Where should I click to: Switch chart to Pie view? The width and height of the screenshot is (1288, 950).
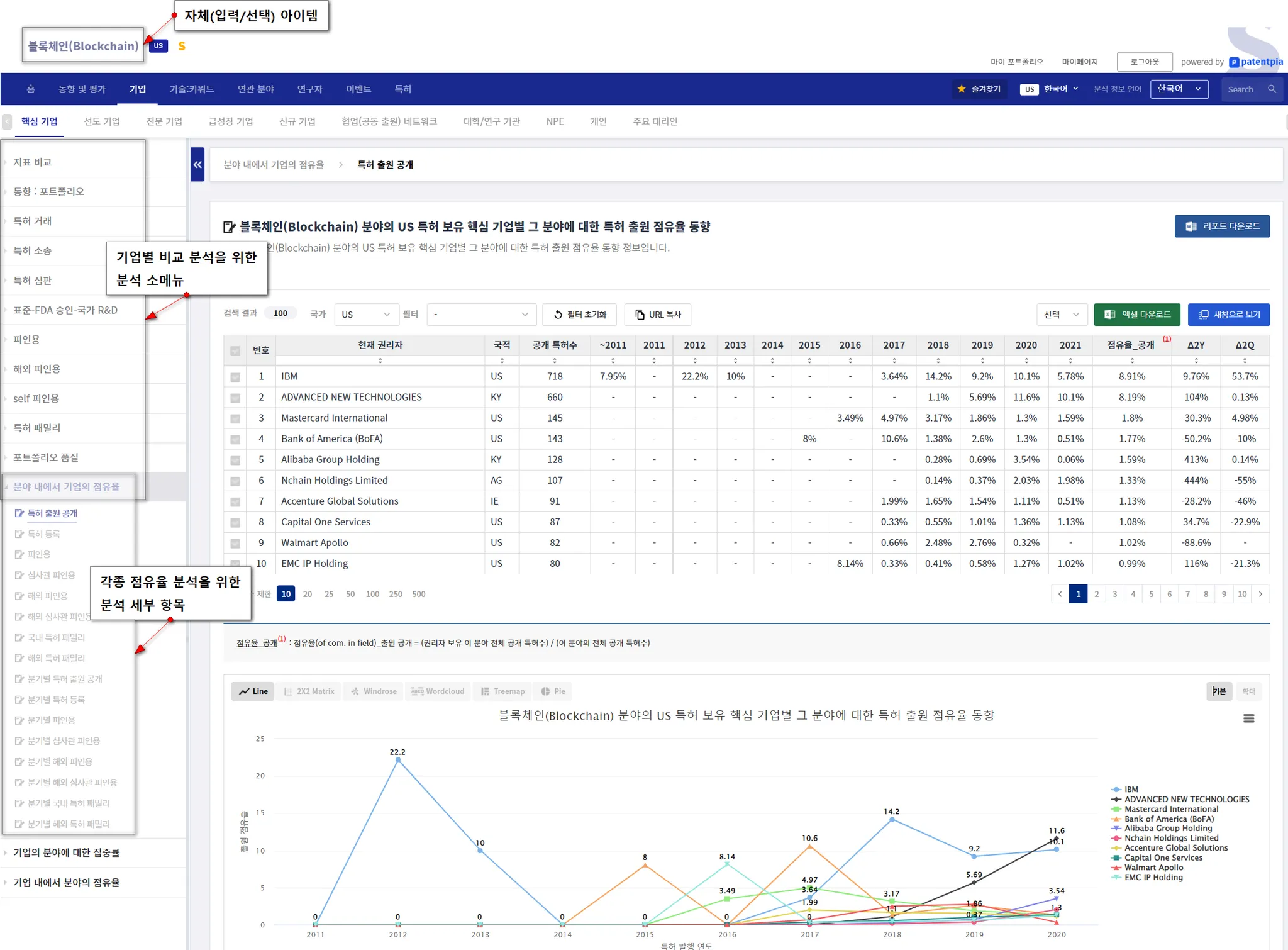[553, 691]
